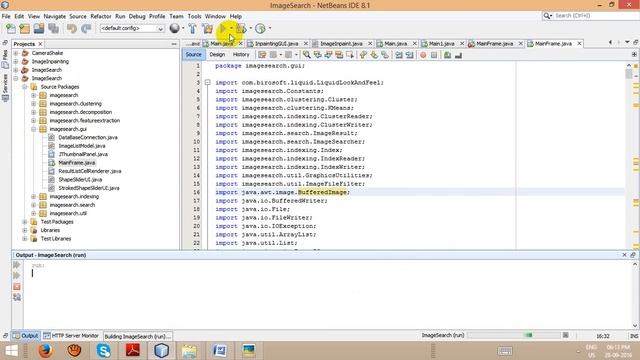Viewport: 640px width, 360px height.
Task: Click the Last Edit icon in editor toolbar
Action: 262,55
